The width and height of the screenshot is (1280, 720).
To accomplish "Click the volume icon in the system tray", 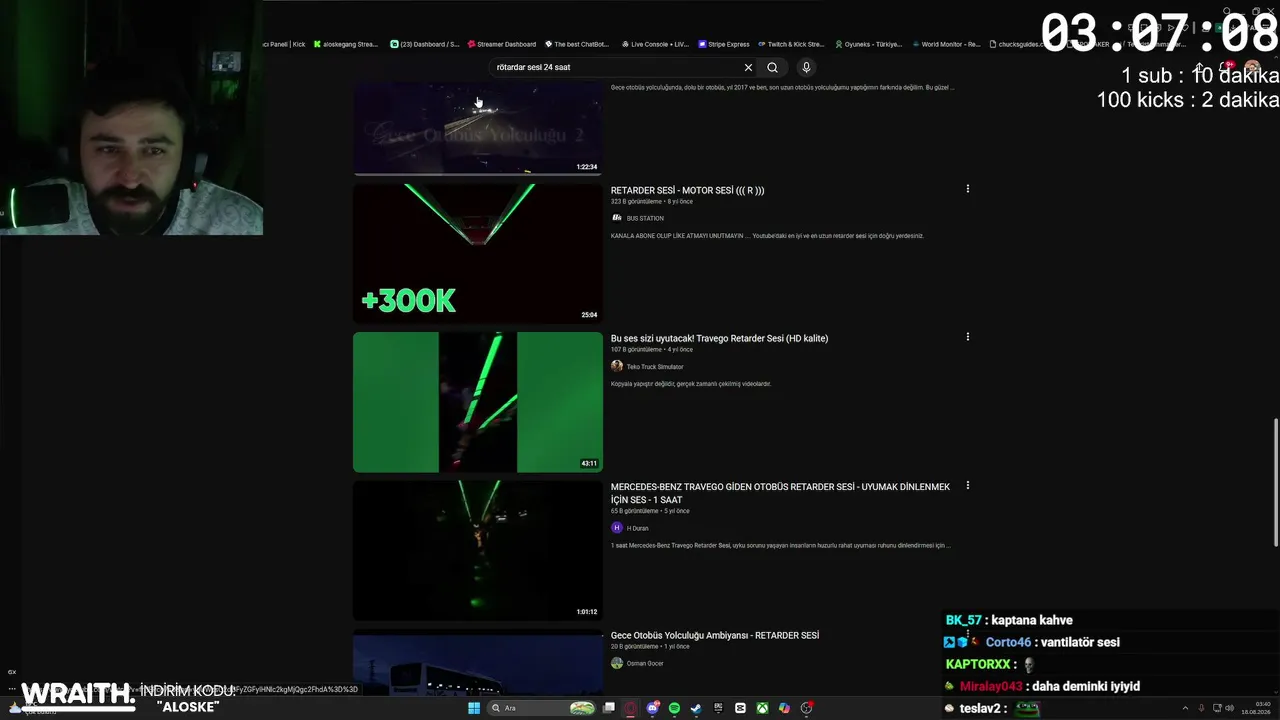I will [x=1230, y=708].
